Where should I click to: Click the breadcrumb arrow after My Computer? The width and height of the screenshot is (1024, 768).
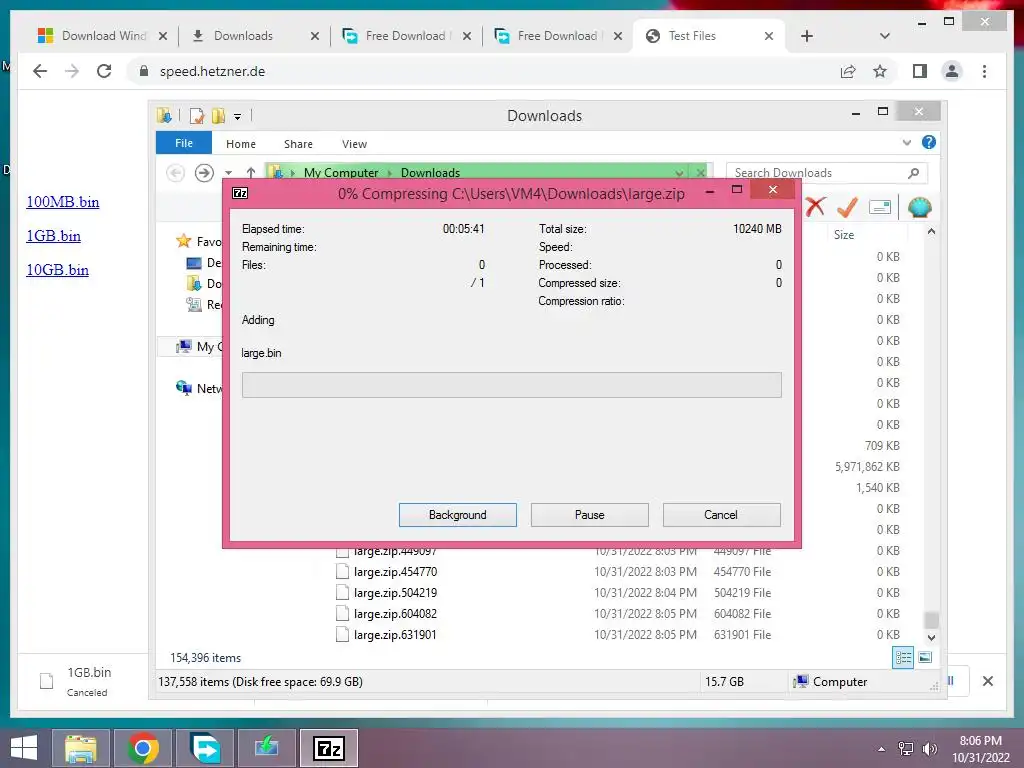coord(390,173)
